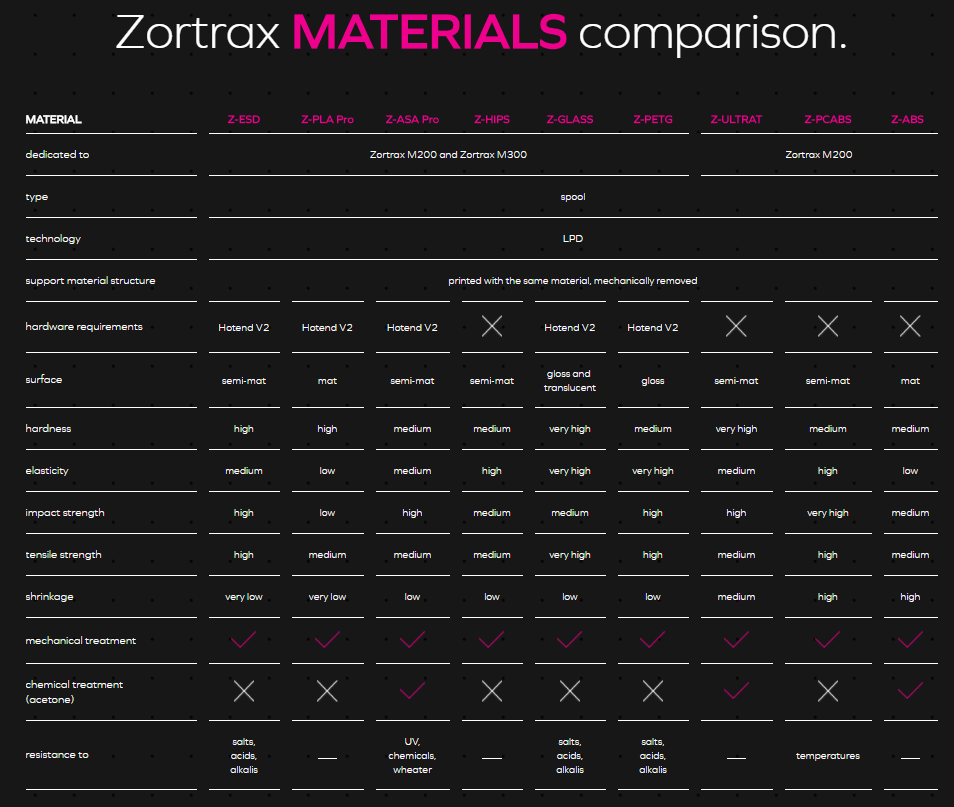The width and height of the screenshot is (954, 807).
Task: Click Z-PCABS chemical treatment X mark
Action: 827,691
